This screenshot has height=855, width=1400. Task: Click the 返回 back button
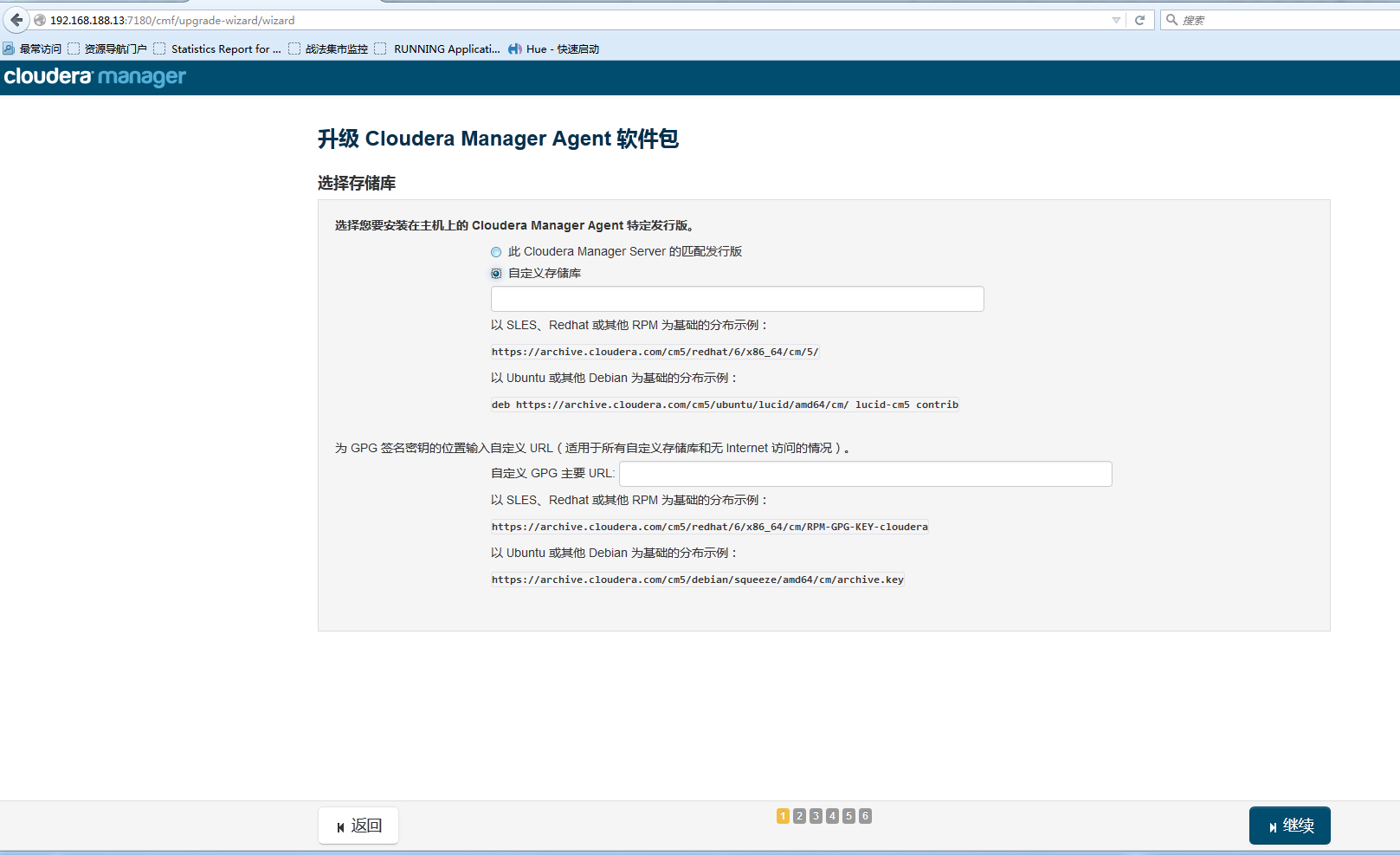358,826
